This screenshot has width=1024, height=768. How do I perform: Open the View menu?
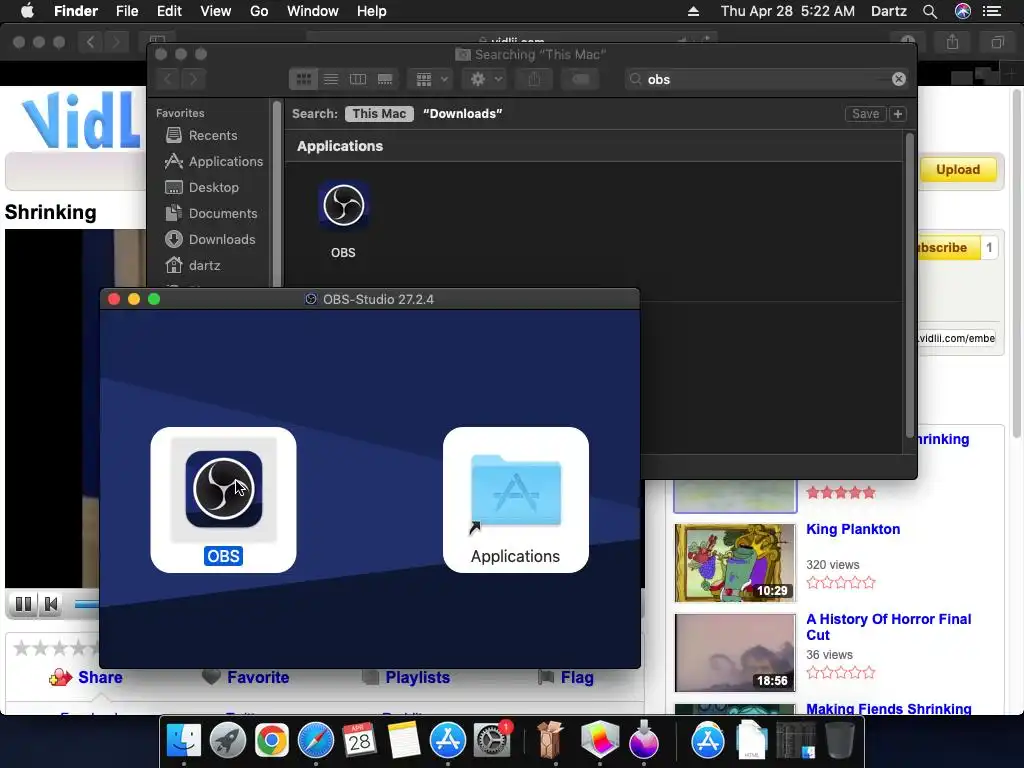click(x=216, y=11)
